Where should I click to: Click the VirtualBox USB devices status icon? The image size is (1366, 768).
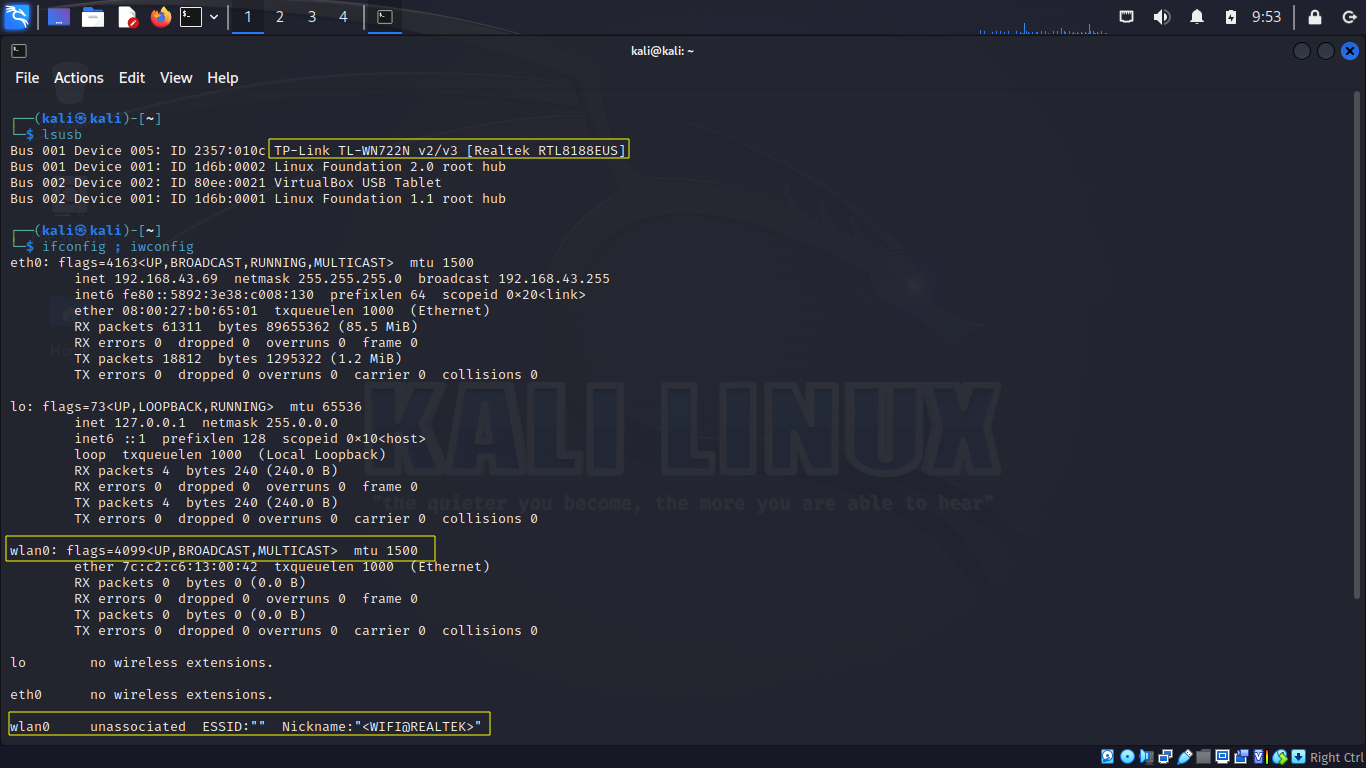(1185, 757)
